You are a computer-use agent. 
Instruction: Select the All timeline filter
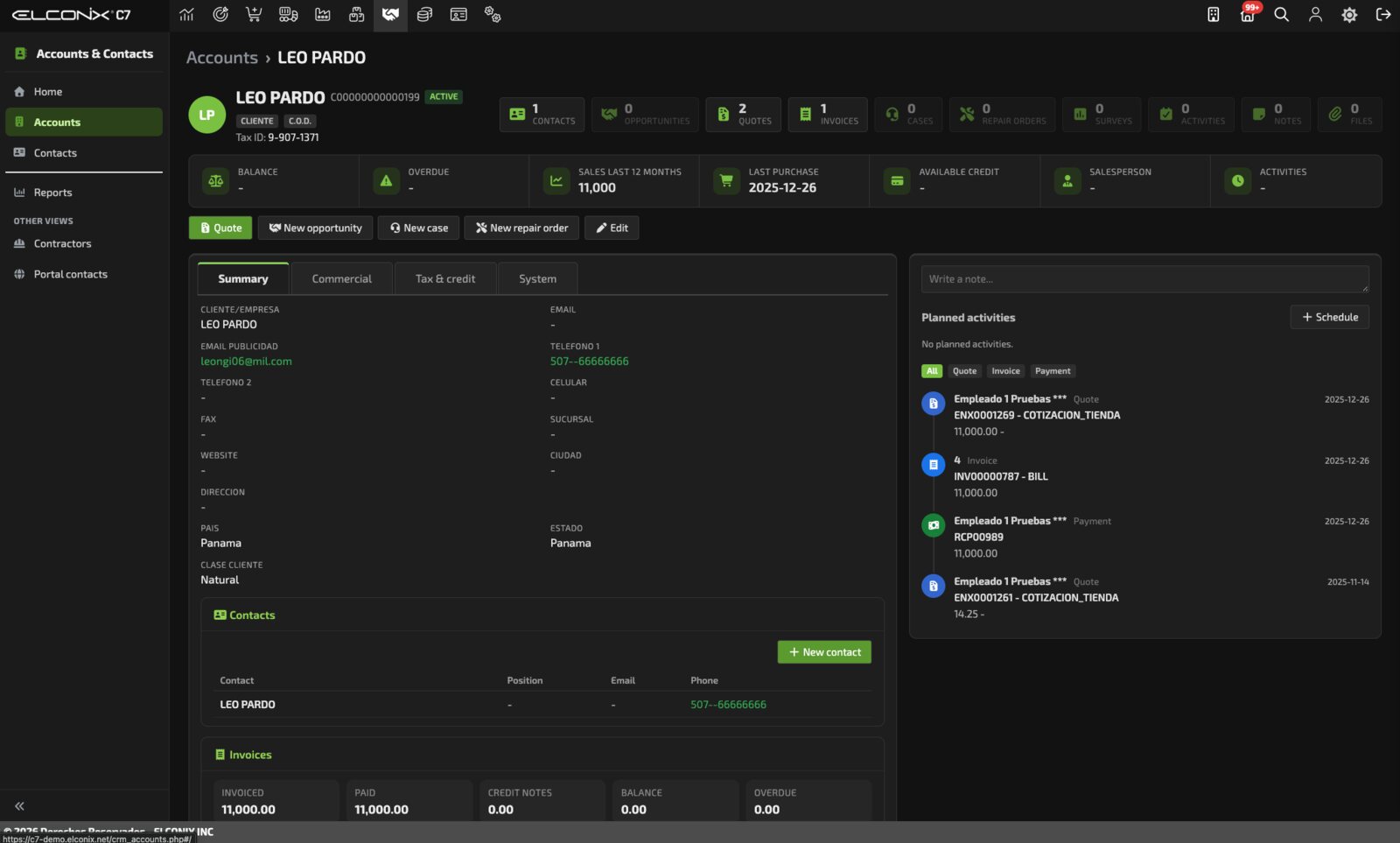coord(932,371)
